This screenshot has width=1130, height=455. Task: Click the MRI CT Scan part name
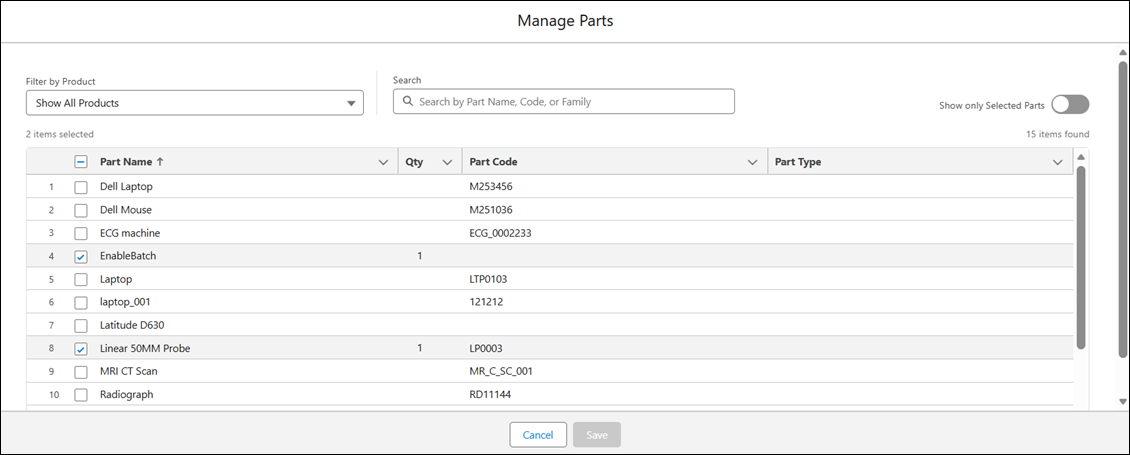pos(128,371)
